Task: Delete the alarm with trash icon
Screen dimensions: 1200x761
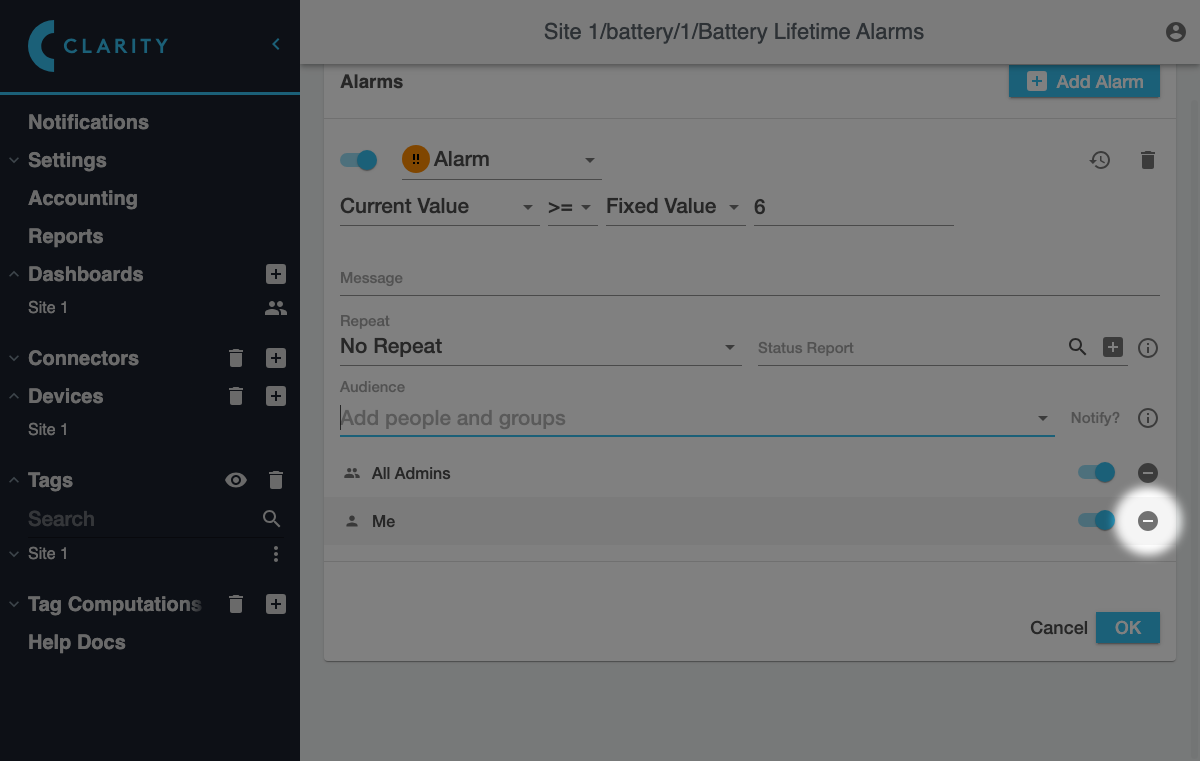Action: tap(1148, 160)
